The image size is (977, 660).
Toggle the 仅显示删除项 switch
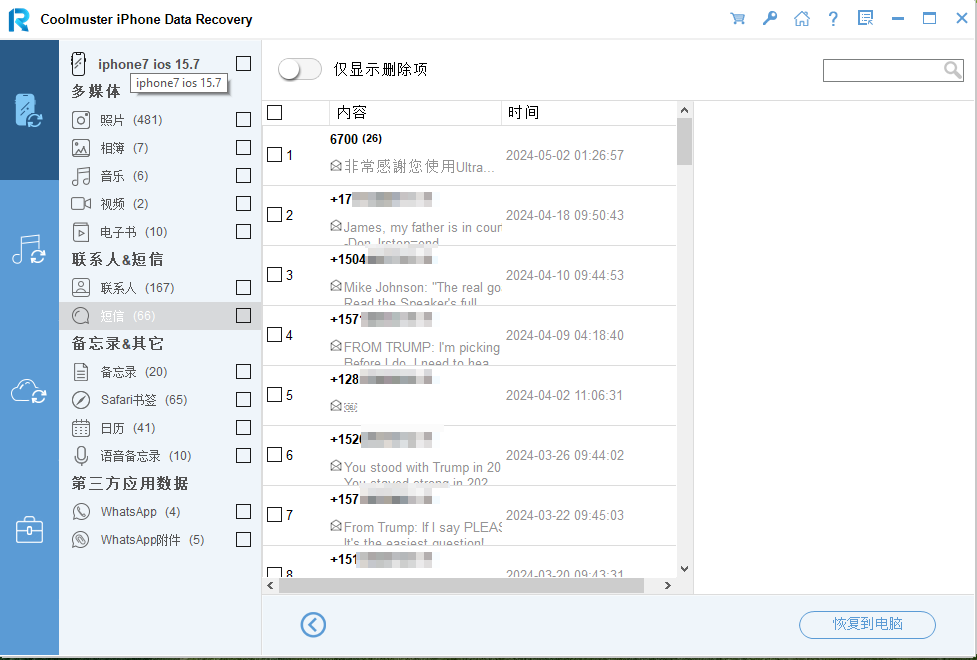(300, 69)
